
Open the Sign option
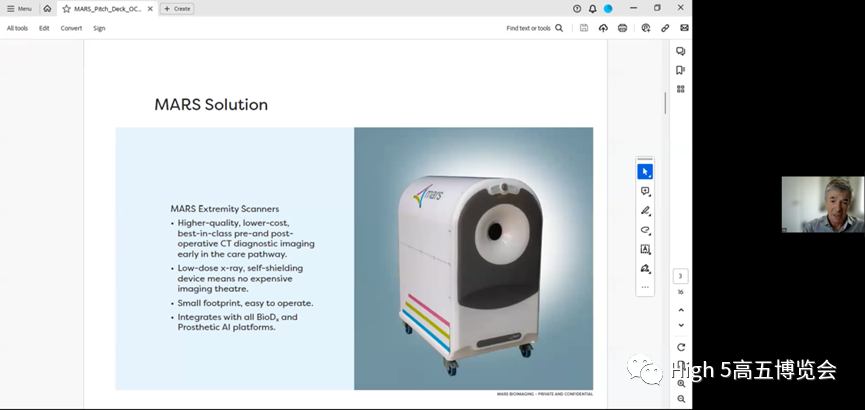tap(99, 28)
